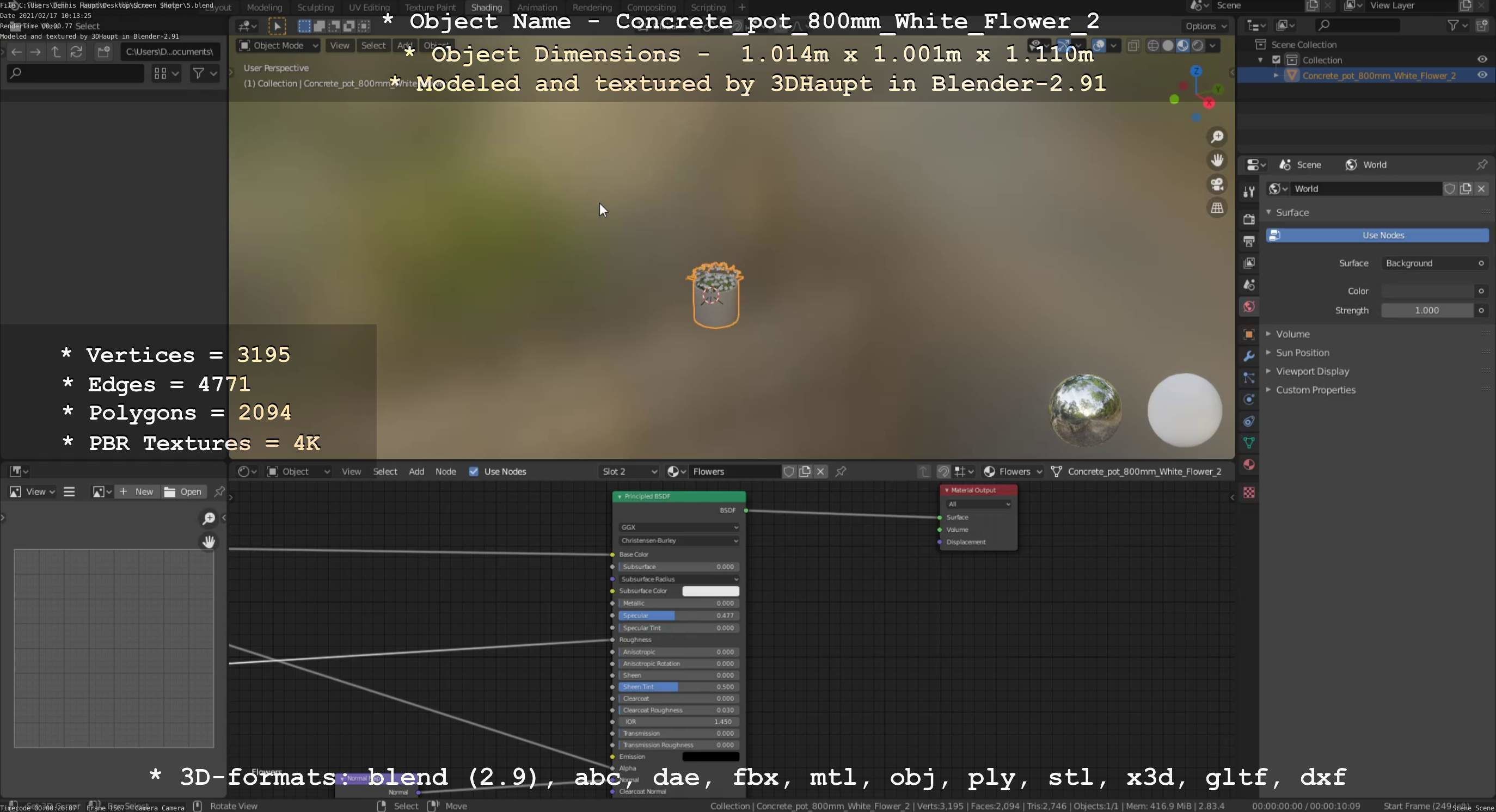This screenshot has height=812, width=1496.
Task: Toggle Collection checkbox in outliner
Action: pyautogui.click(x=1276, y=60)
